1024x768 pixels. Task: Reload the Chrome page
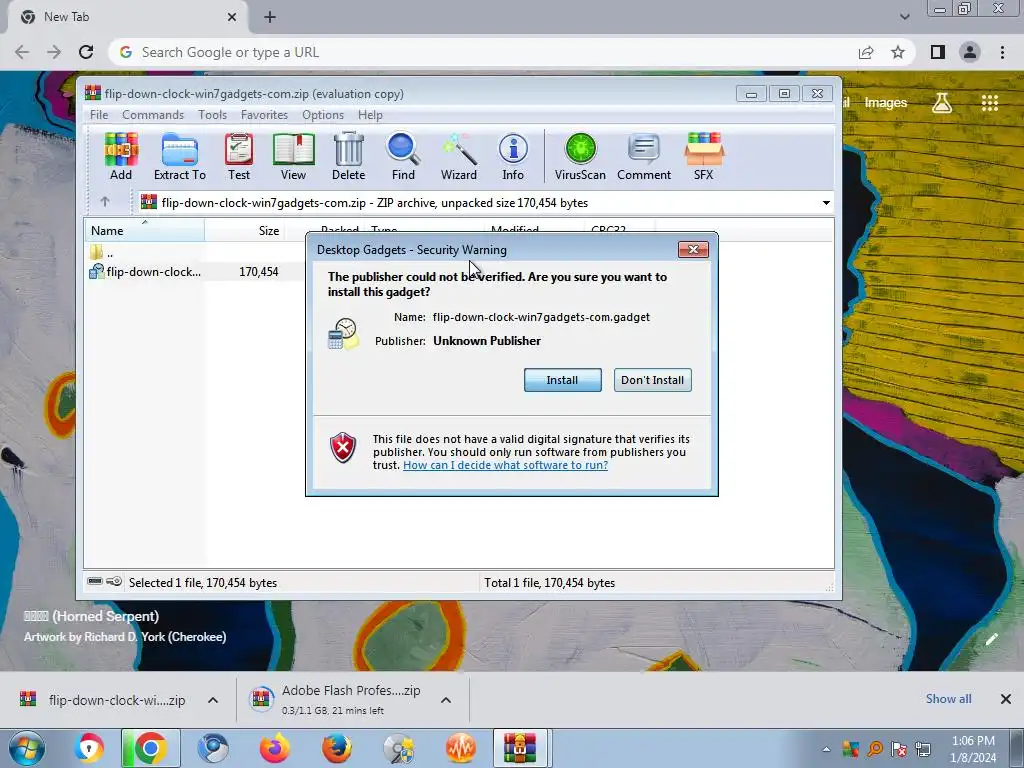coord(86,52)
